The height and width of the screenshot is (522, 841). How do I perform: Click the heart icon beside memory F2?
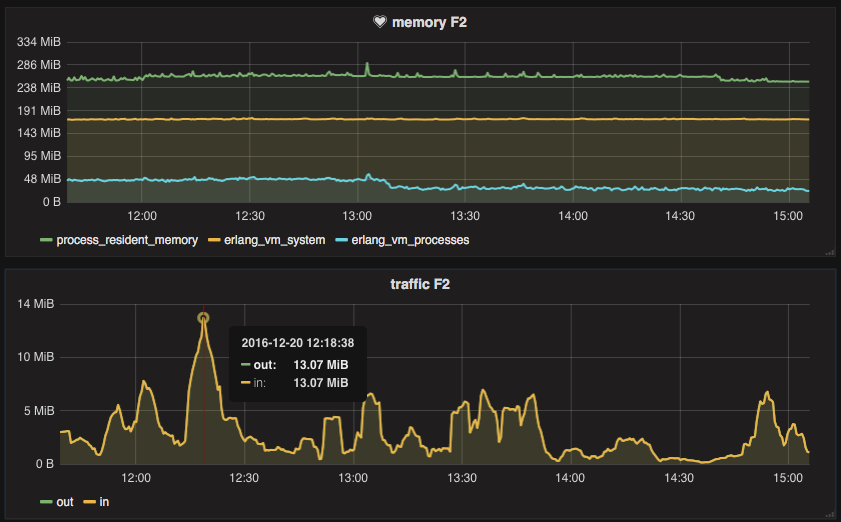pos(379,23)
